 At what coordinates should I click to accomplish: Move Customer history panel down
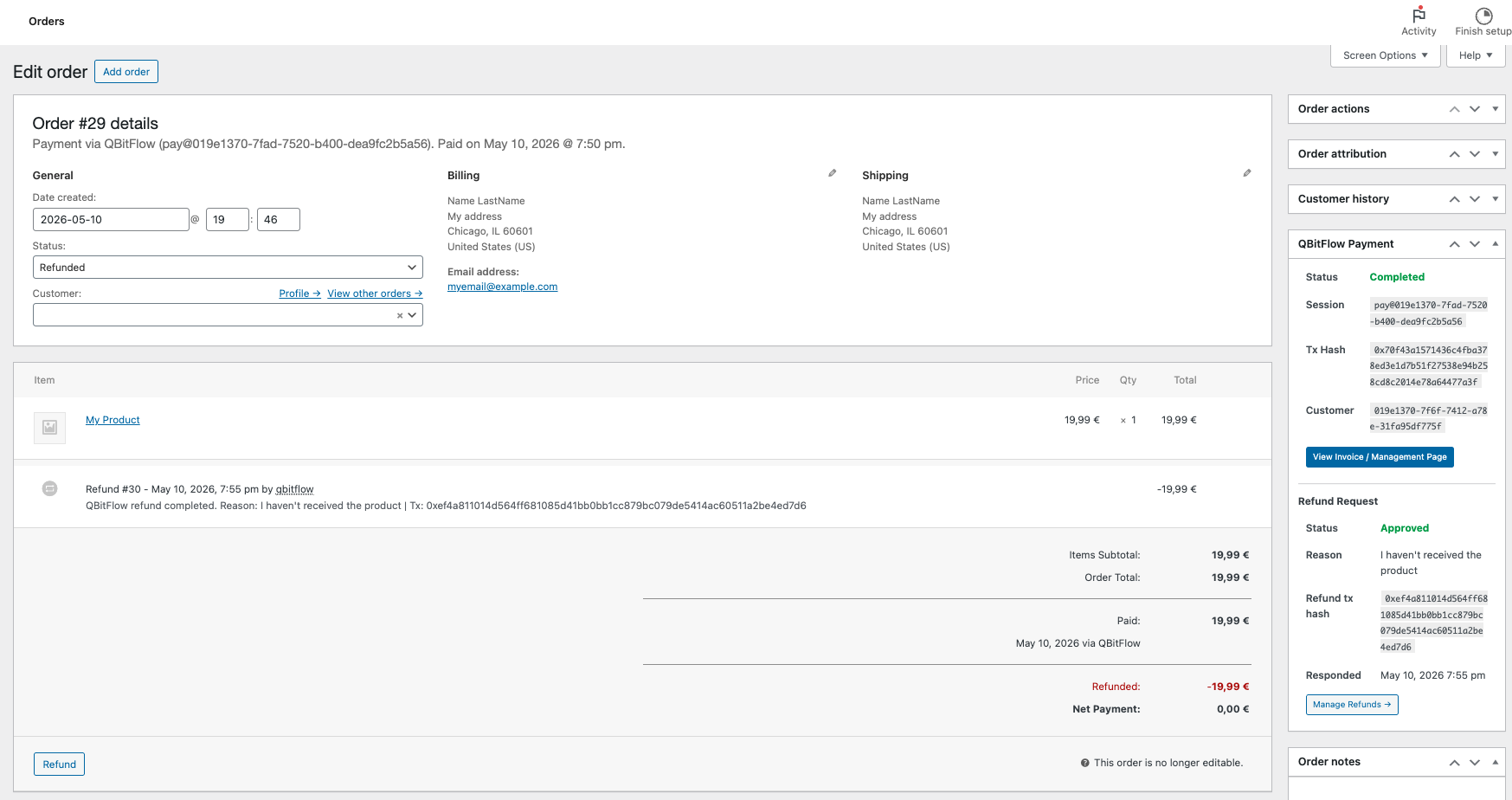pos(1475,199)
